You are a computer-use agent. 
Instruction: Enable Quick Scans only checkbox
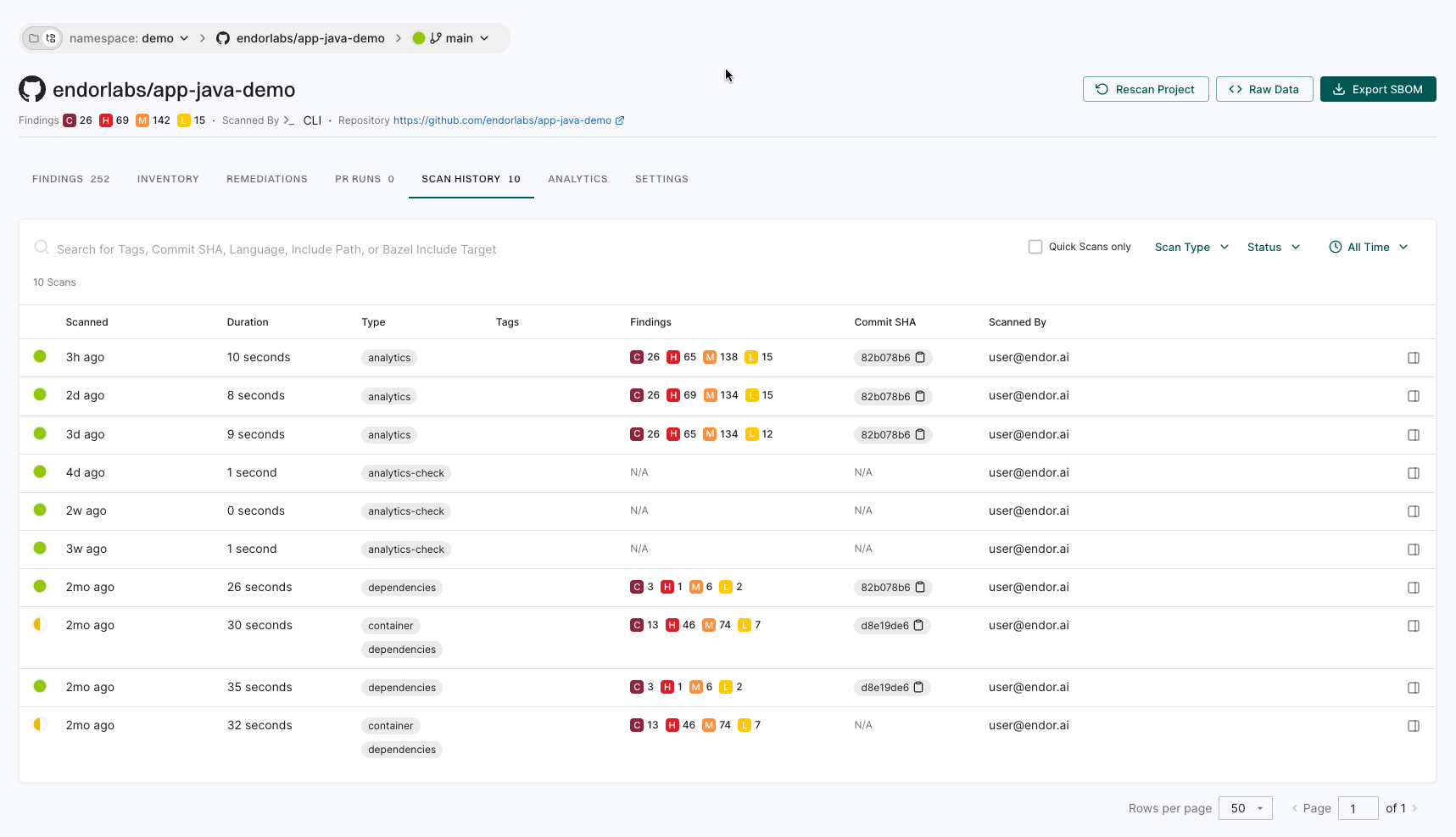(x=1035, y=247)
